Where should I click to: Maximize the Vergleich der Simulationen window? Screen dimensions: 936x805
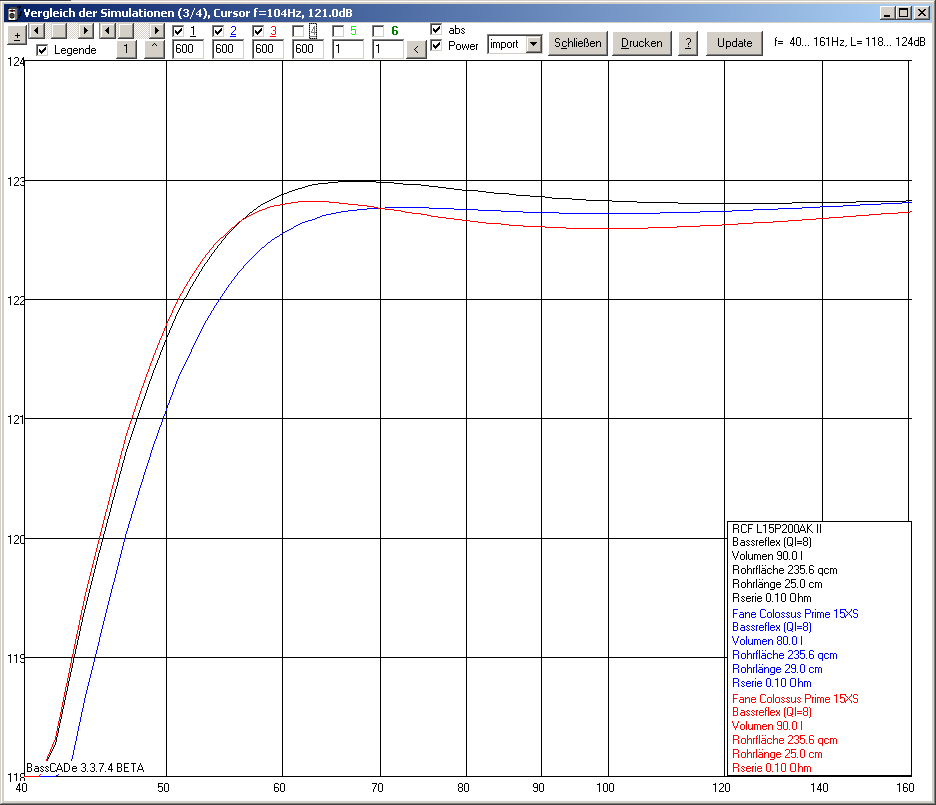click(x=904, y=13)
